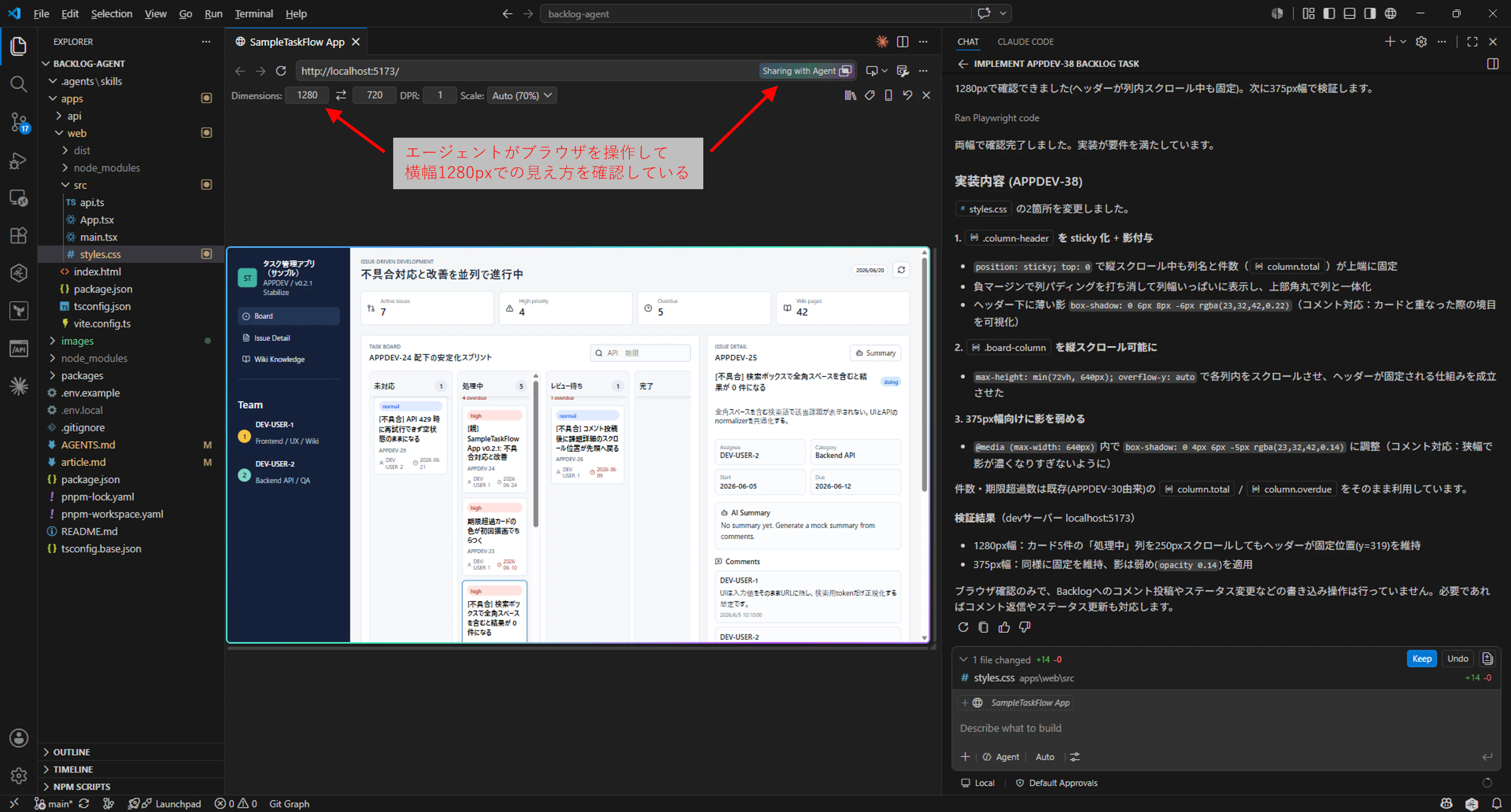
Task: Open Manage gear in activity bar
Action: [19, 776]
